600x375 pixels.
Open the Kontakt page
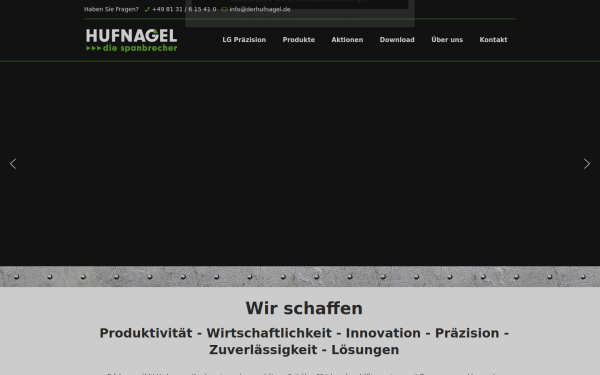click(493, 39)
